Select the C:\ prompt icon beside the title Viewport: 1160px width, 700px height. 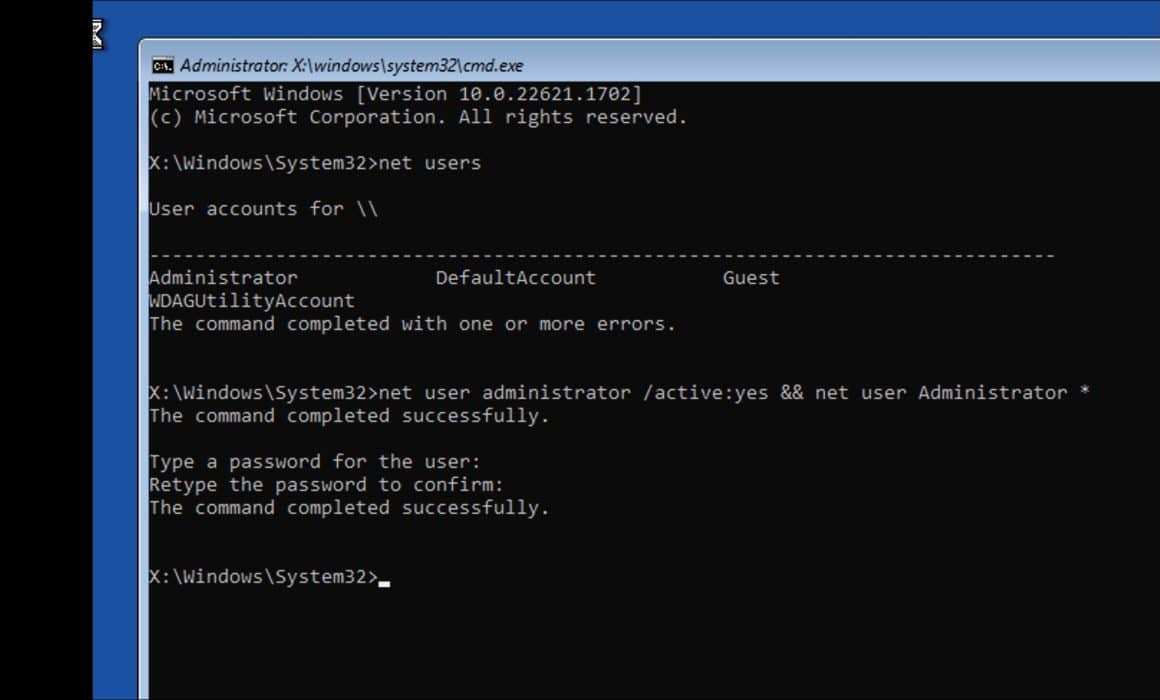[x=165, y=65]
